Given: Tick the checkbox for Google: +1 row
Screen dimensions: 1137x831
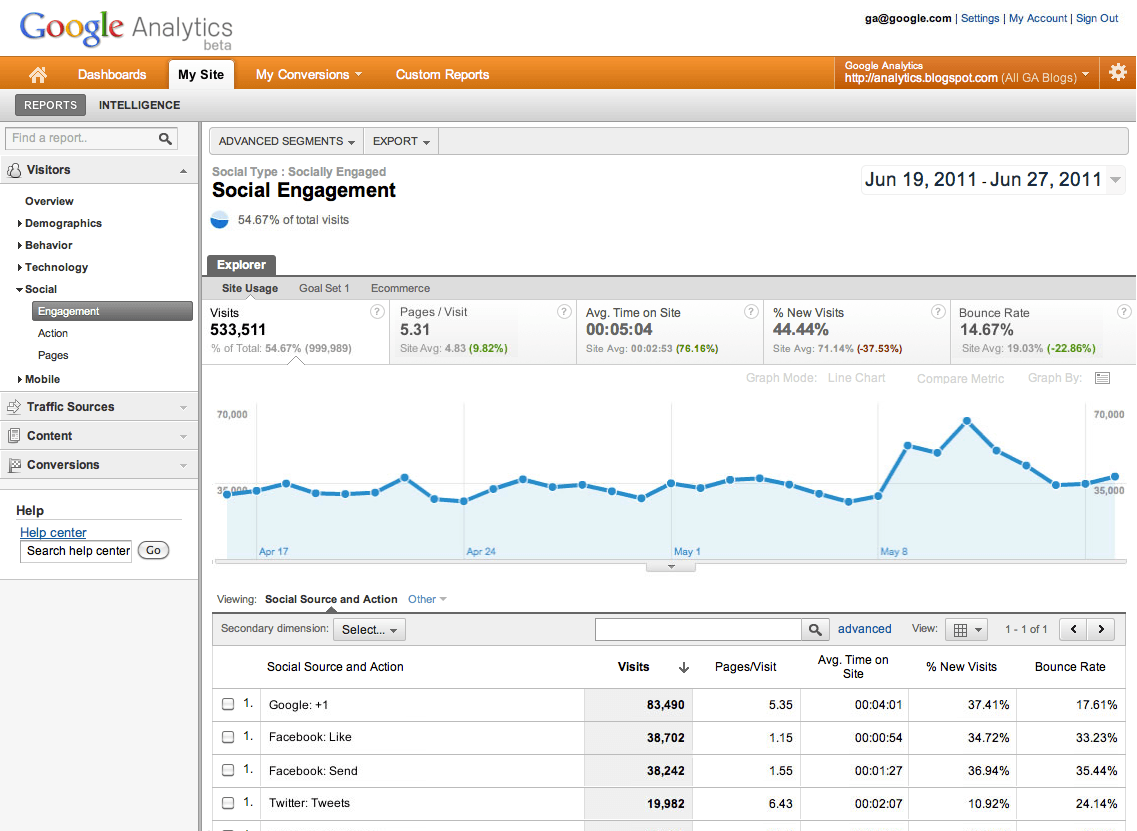Looking at the screenshot, I should (x=228, y=704).
